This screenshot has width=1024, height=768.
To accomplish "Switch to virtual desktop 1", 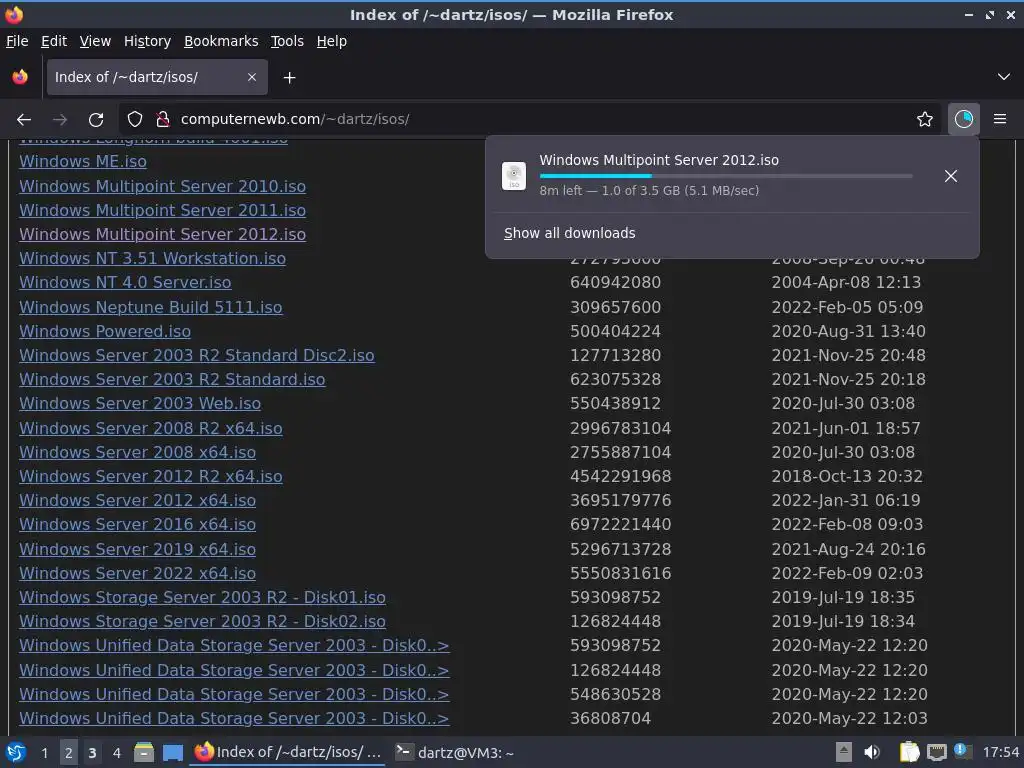I will (x=44, y=753).
